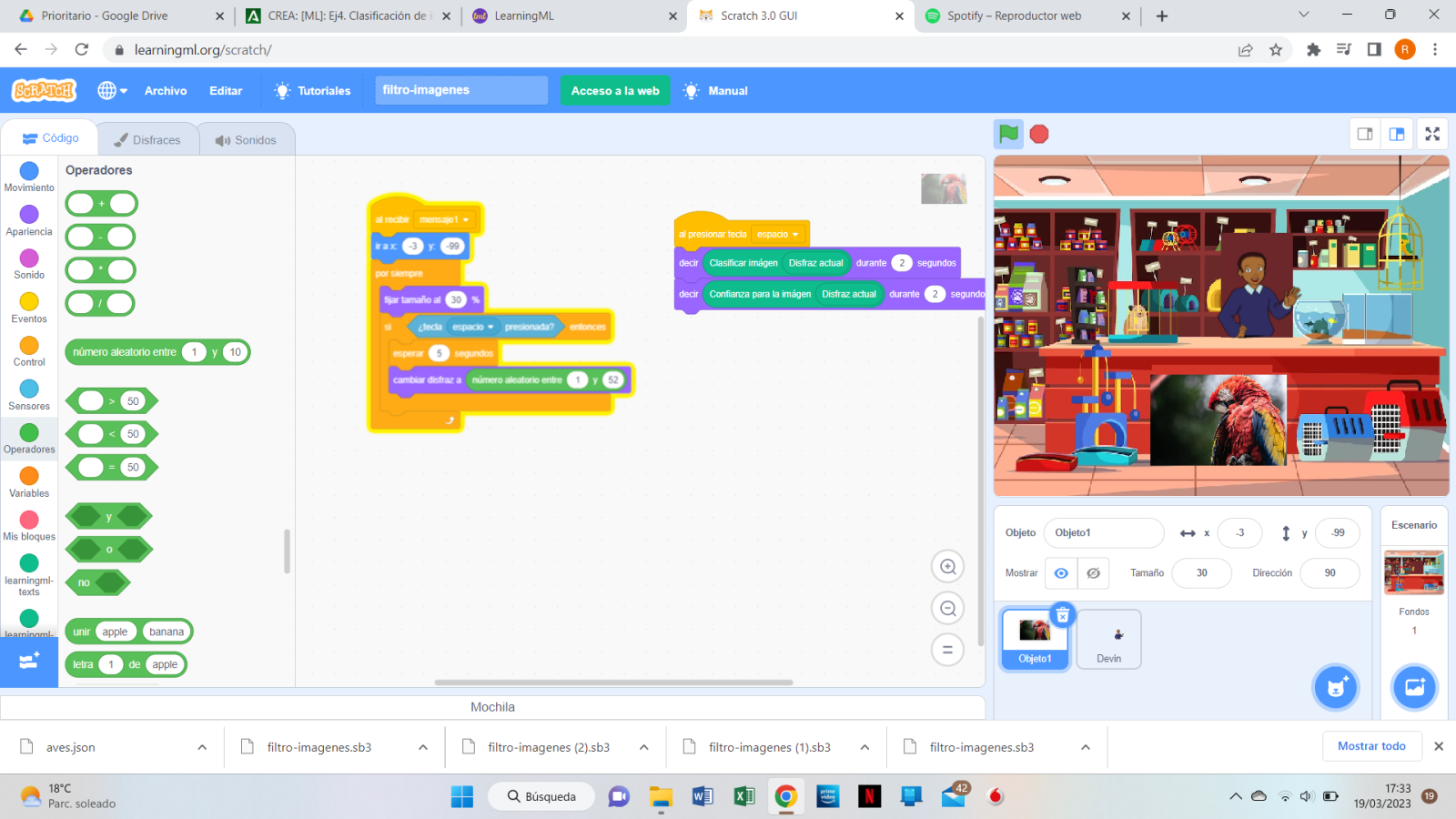
Task: Show hidden system tray icons
Action: 1235,796
